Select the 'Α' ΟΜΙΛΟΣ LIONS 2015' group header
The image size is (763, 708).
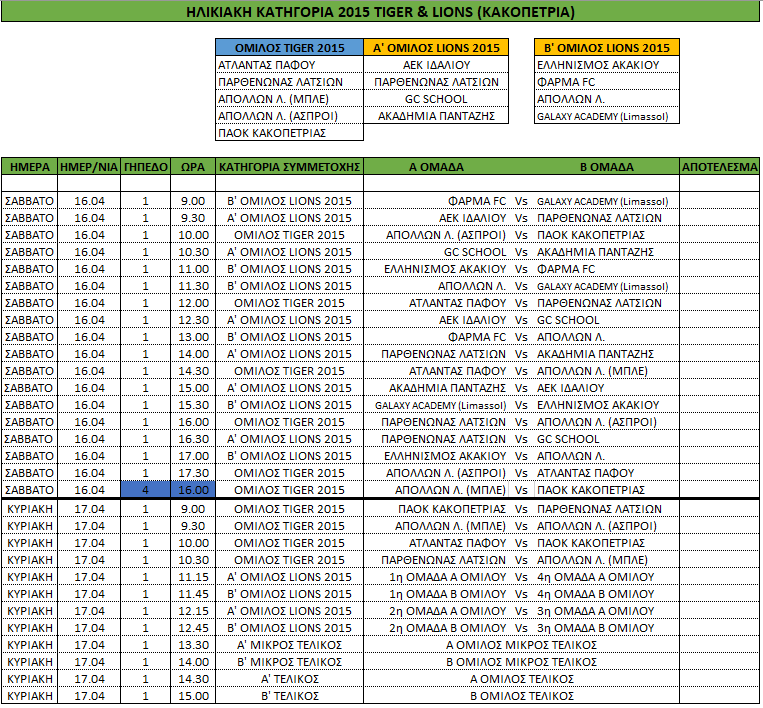click(436, 48)
